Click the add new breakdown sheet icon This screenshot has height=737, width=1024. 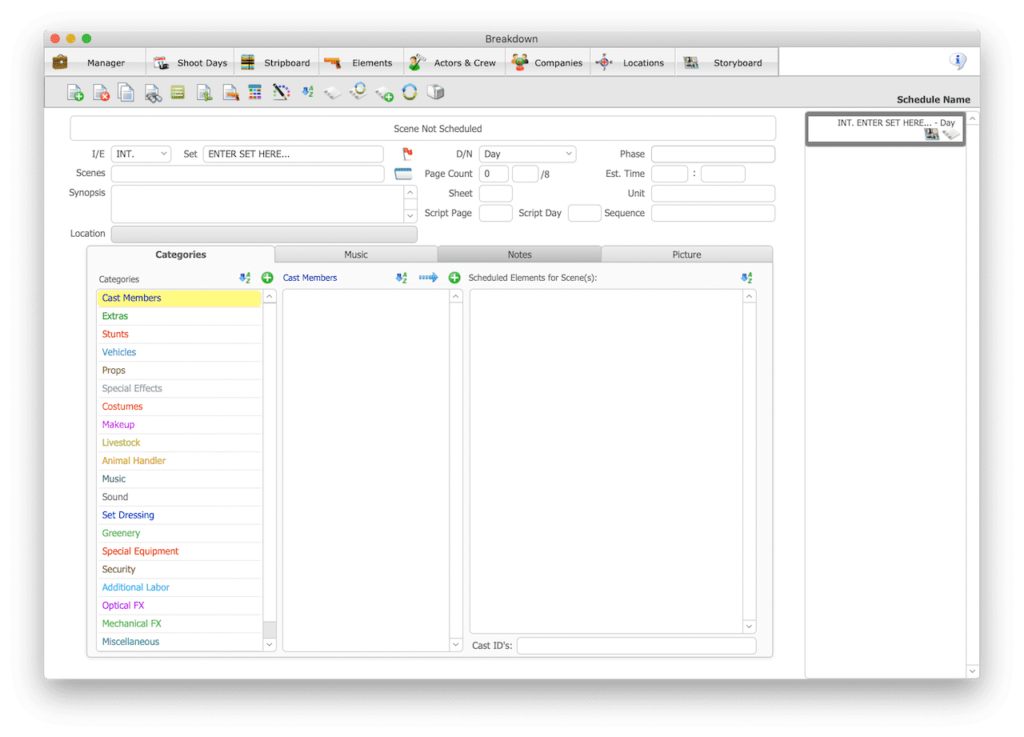pos(75,93)
